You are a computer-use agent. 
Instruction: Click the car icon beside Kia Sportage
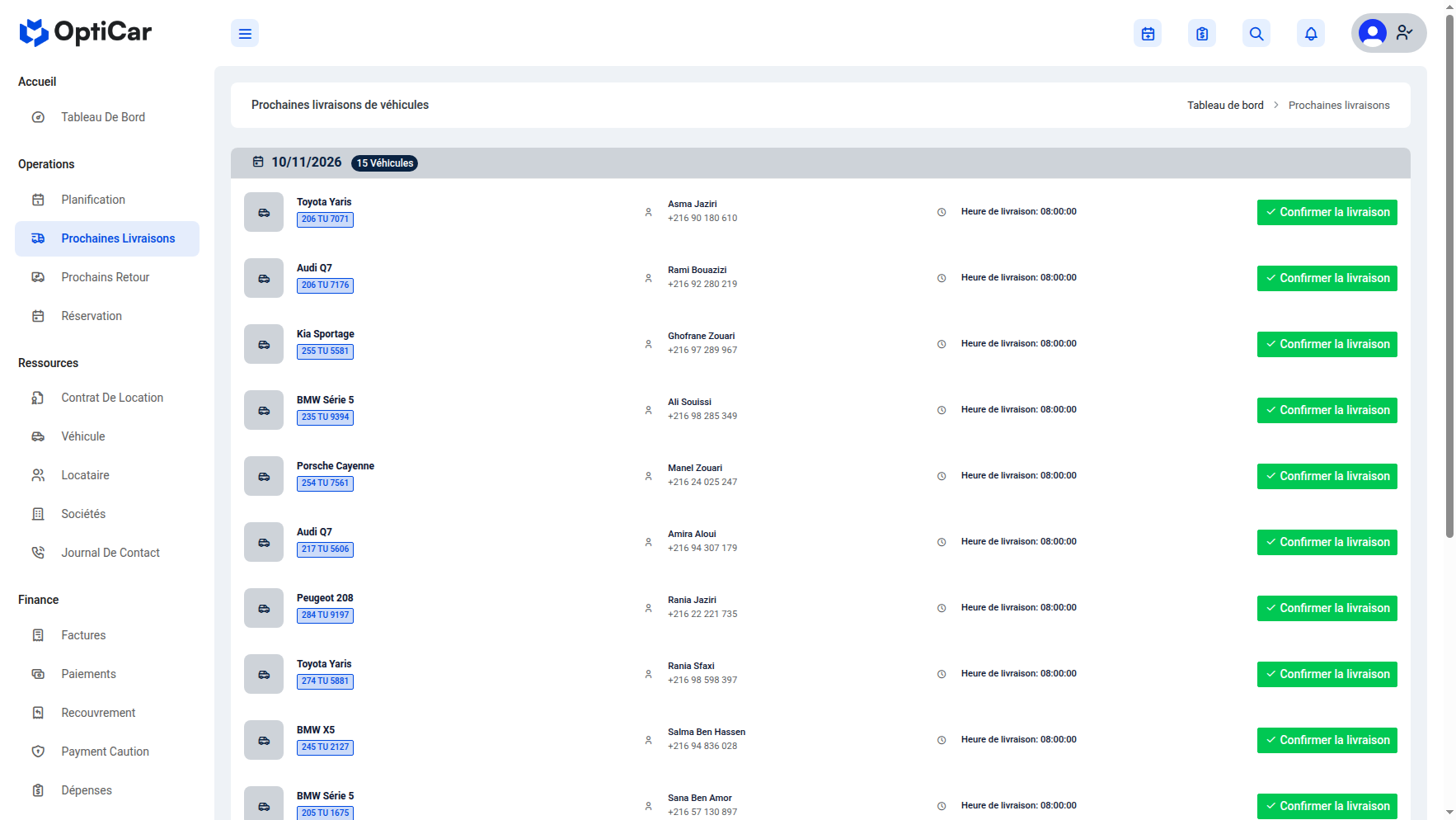[x=264, y=344]
